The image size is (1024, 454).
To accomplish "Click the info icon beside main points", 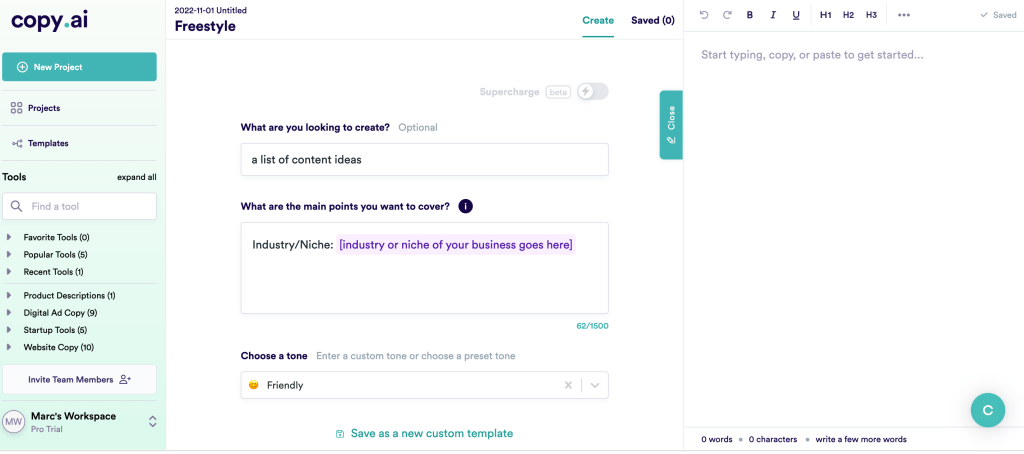I will coord(465,206).
